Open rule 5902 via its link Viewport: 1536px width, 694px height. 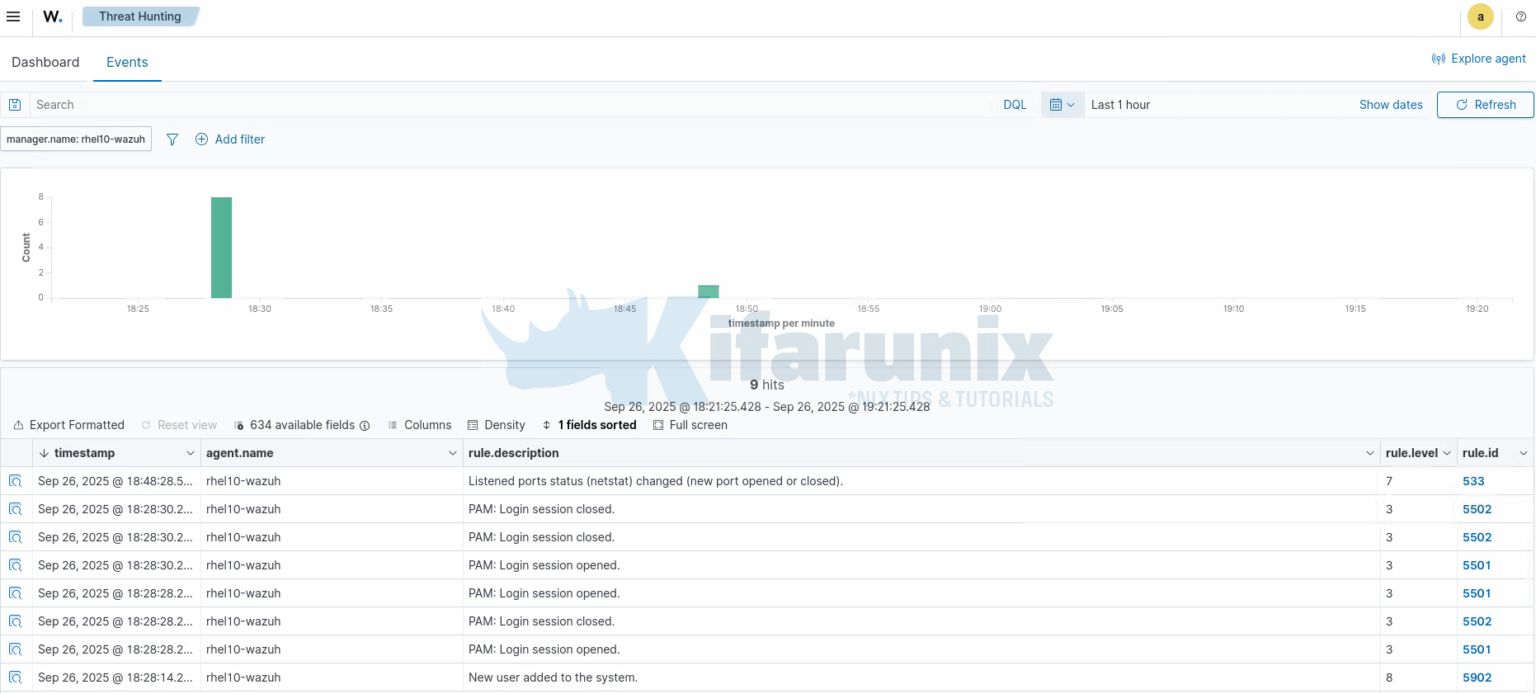point(1477,677)
